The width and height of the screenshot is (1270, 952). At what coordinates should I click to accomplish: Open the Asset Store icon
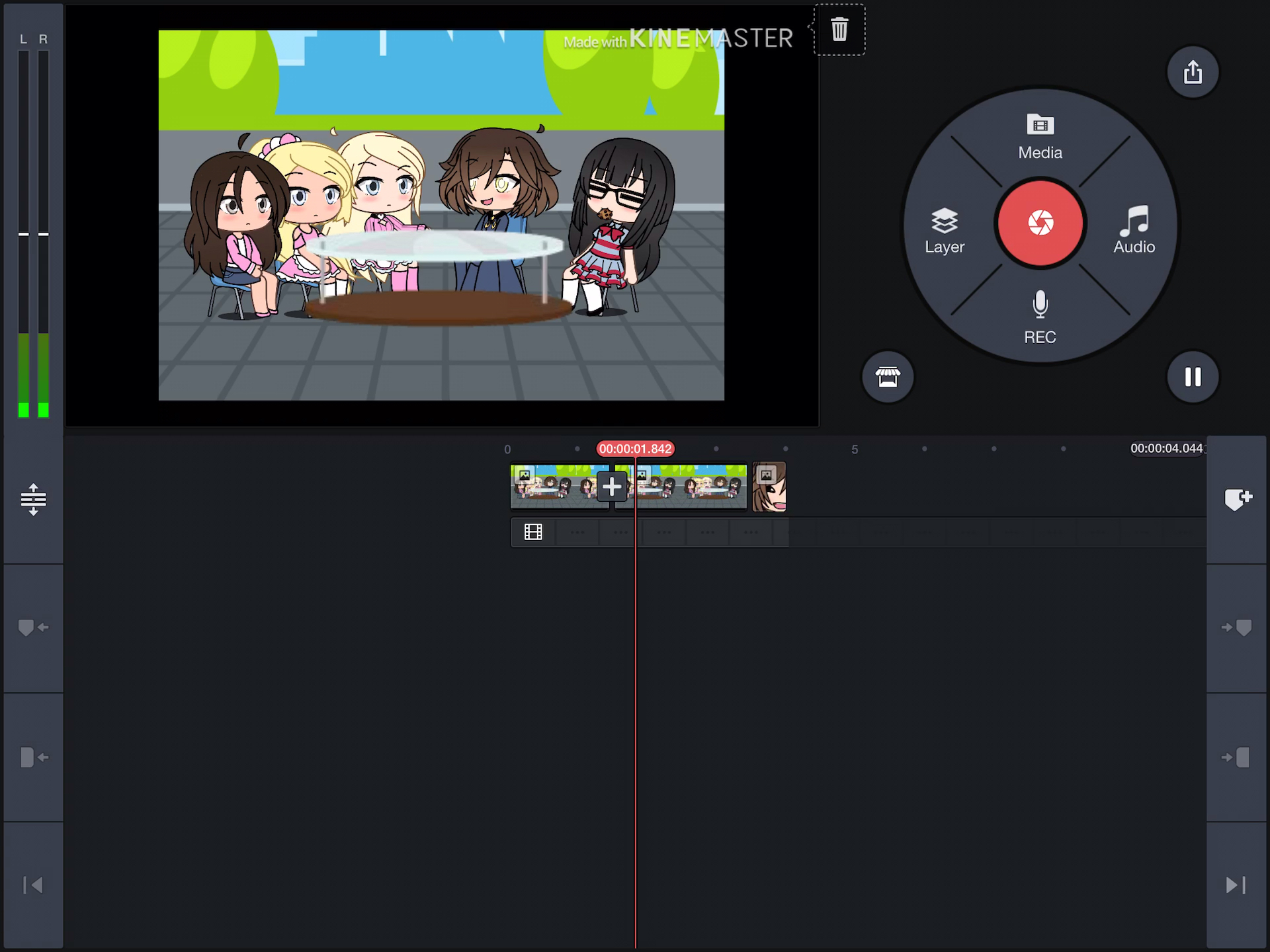(x=888, y=377)
